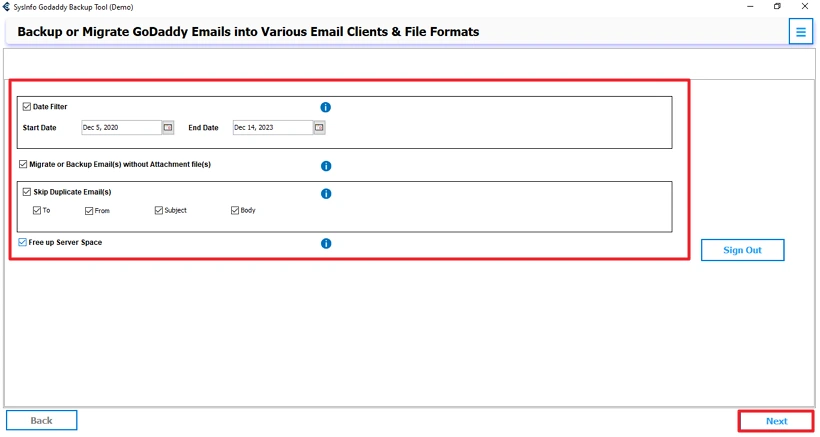The image size is (820, 437).
Task: Open the Start Date calendar picker
Action: tap(168, 128)
